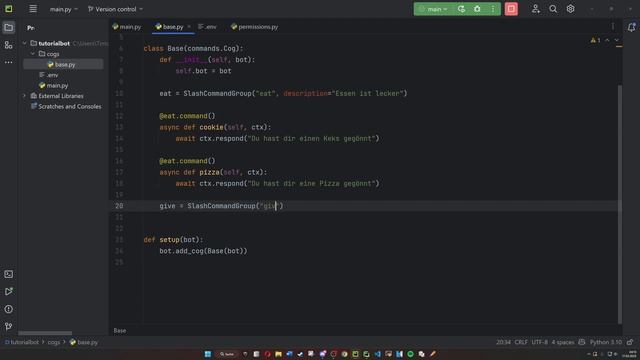
Task: Open the main.py project dropdown
Action: 64,9
